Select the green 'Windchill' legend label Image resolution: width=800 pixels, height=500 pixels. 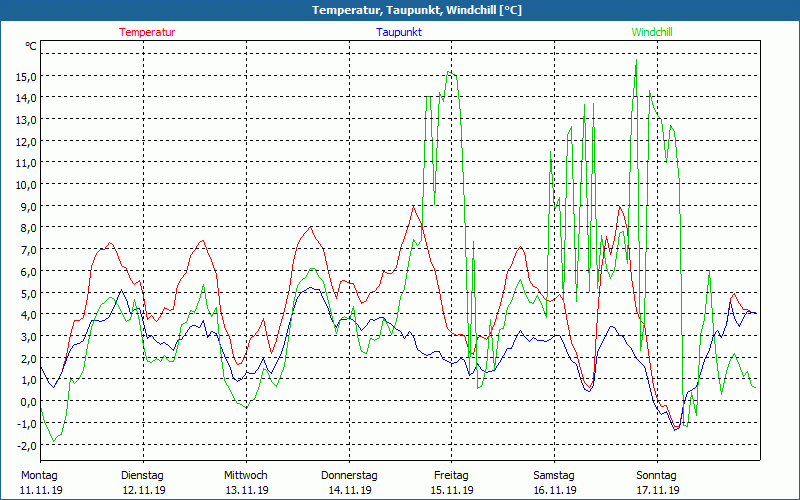[652, 32]
